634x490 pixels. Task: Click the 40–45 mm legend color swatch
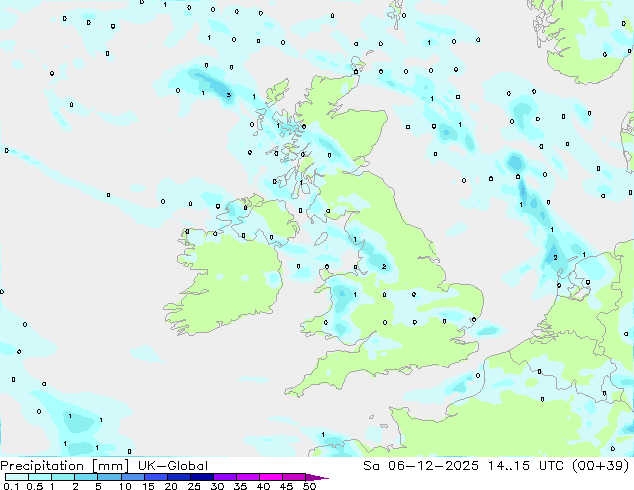coord(271,477)
